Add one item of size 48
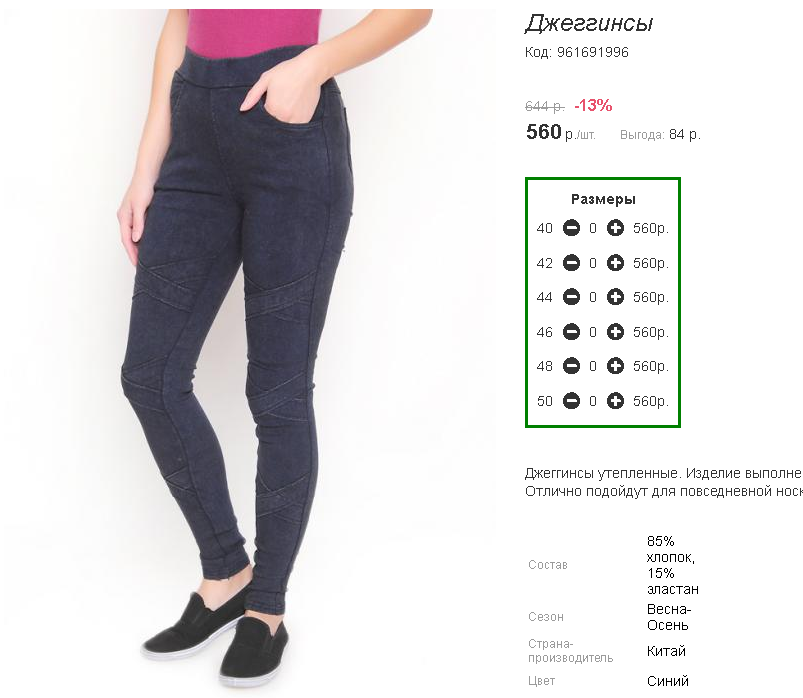Viewport: 803px width, 698px height. pyautogui.click(x=615, y=366)
